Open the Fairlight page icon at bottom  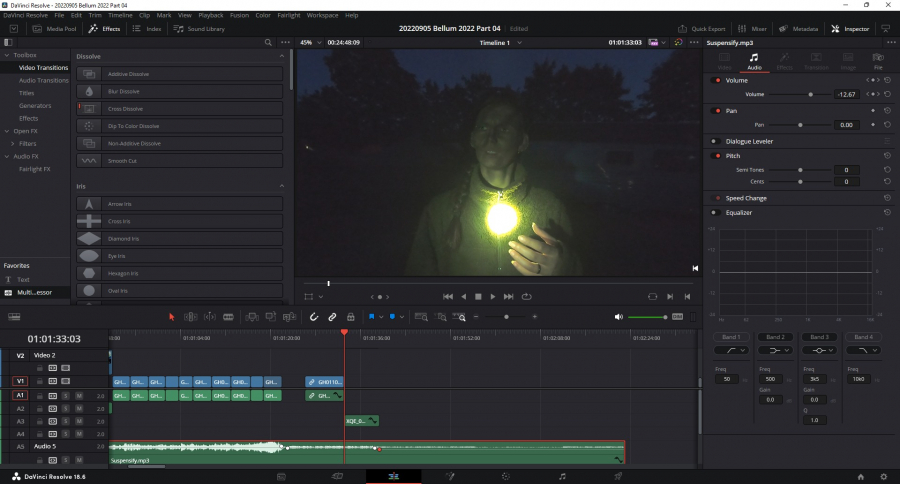pos(562,476)
